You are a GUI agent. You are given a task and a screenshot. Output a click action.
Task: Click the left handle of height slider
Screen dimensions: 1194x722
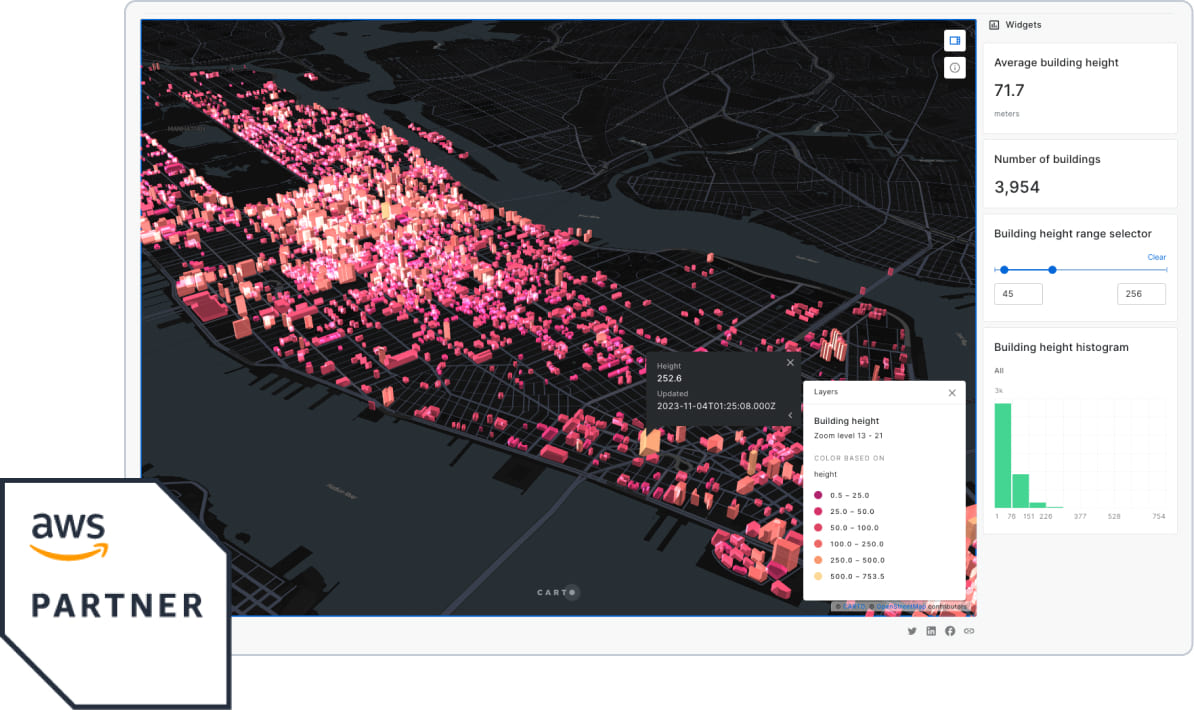1004,269
